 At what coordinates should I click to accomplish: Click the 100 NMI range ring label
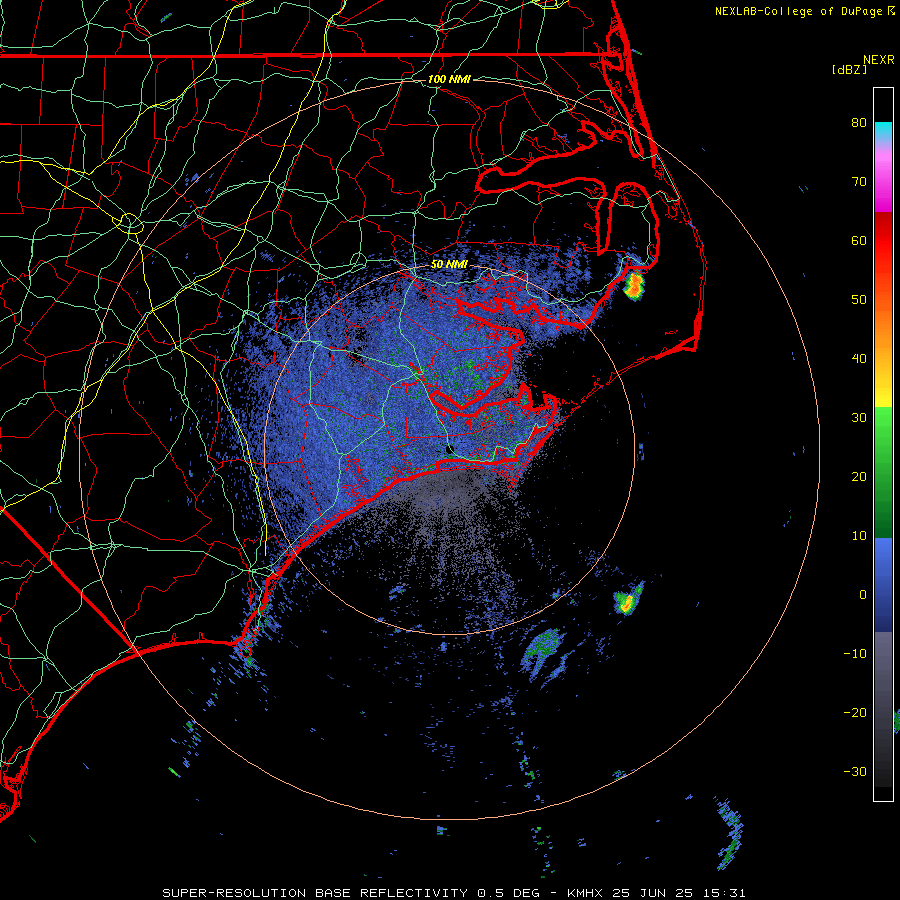[449, 79]
